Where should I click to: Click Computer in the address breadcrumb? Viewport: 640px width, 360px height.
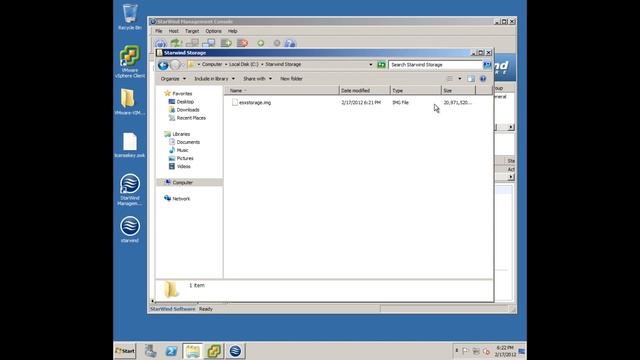pyautogui.click(x=212, y=64)
